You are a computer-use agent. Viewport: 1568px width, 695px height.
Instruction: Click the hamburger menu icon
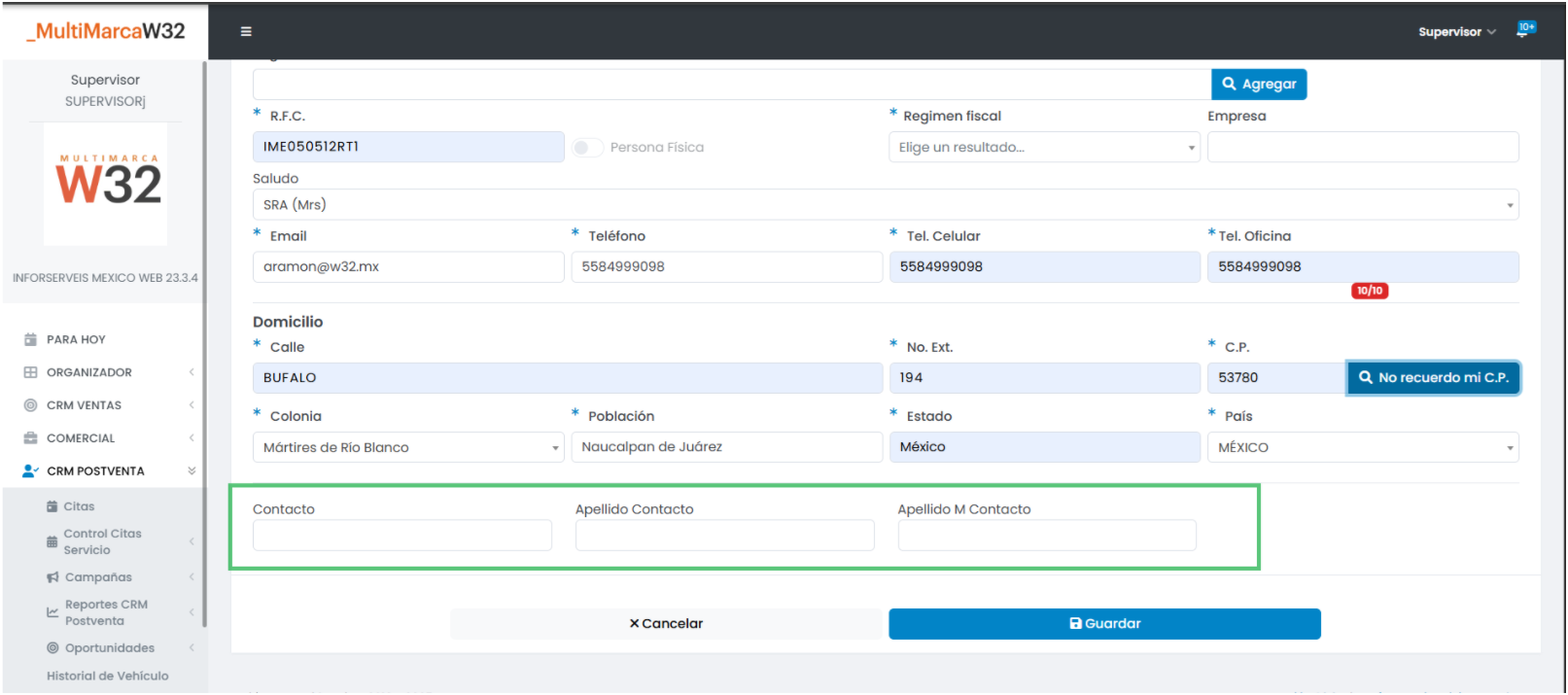[x=246, y=31]
